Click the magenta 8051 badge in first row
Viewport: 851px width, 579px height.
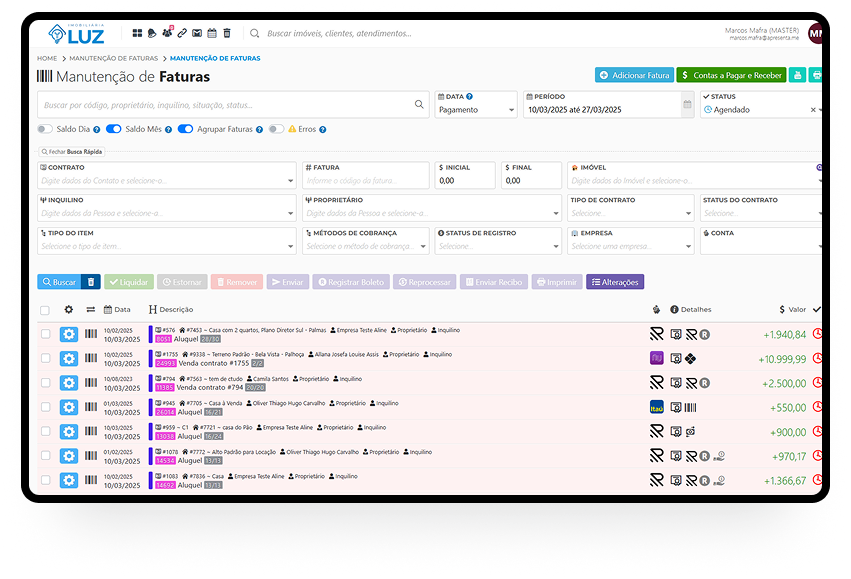click(163, 339)
